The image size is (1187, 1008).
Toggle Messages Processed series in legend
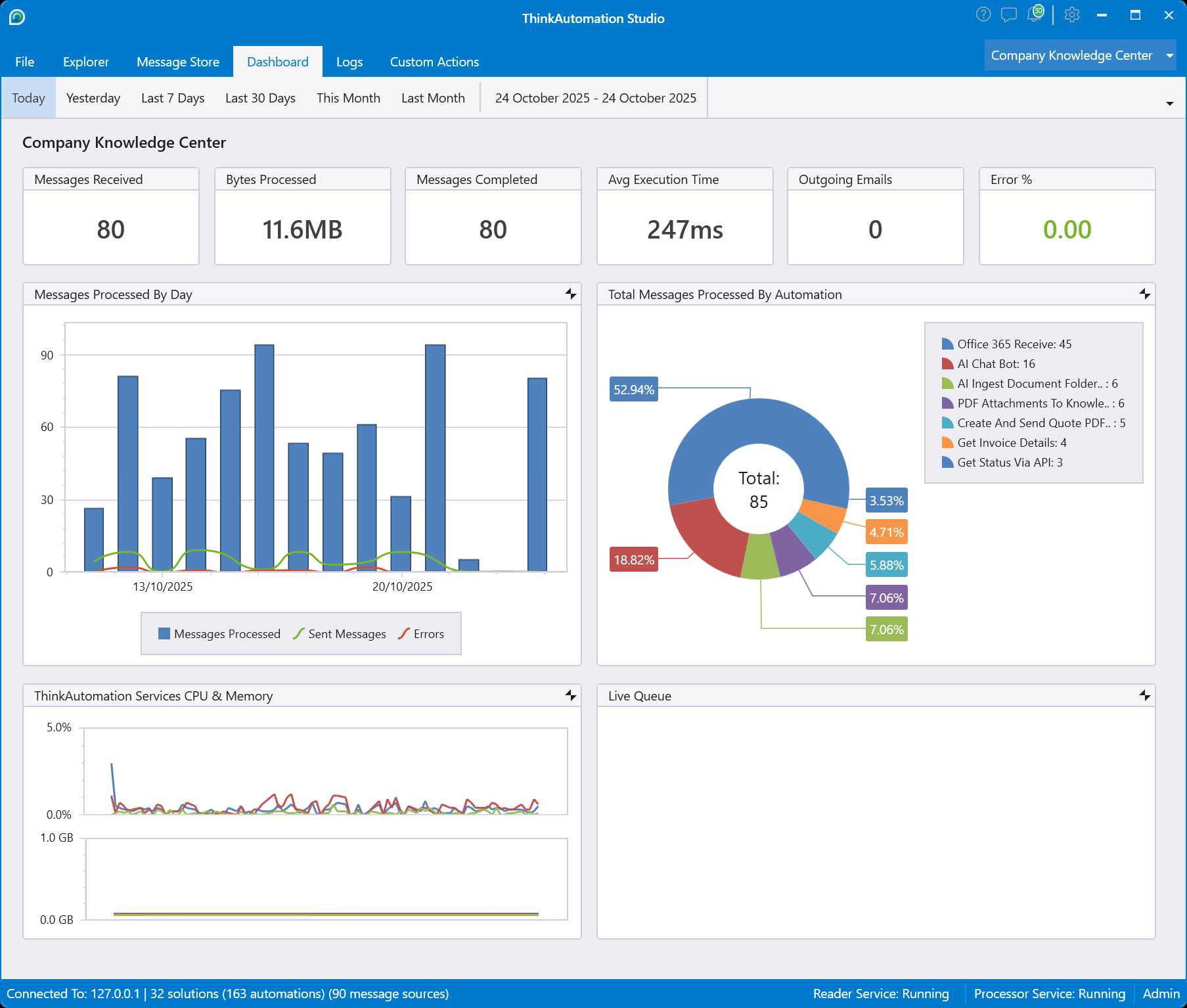(x=219, y=634)
